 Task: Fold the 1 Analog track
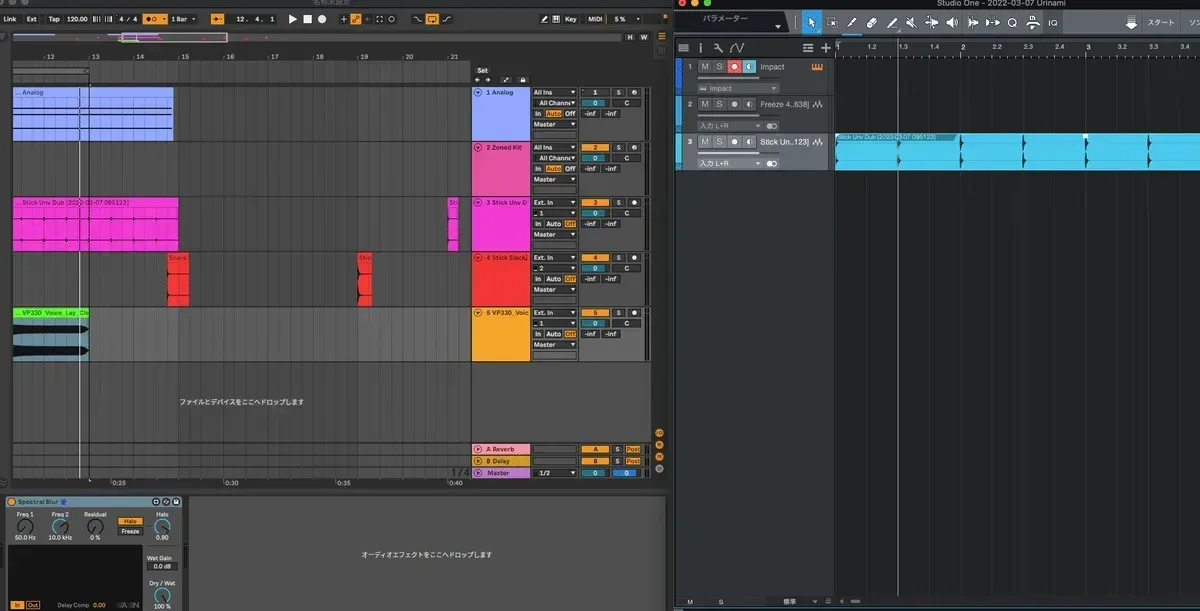[x=478, y=92]
